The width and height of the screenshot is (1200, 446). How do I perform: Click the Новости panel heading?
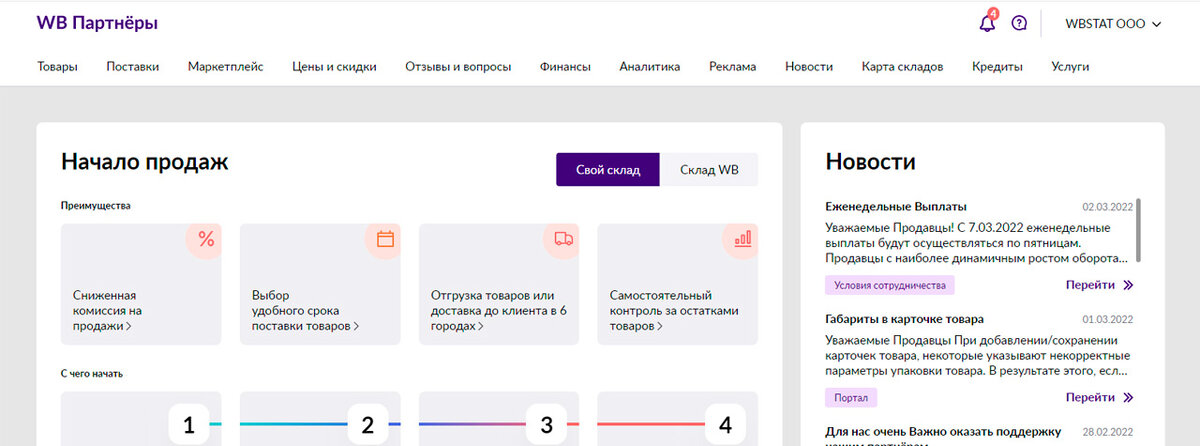(870, 161)
